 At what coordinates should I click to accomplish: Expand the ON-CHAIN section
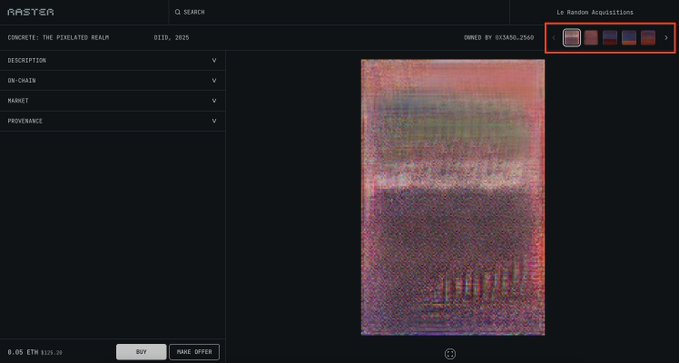113,81
